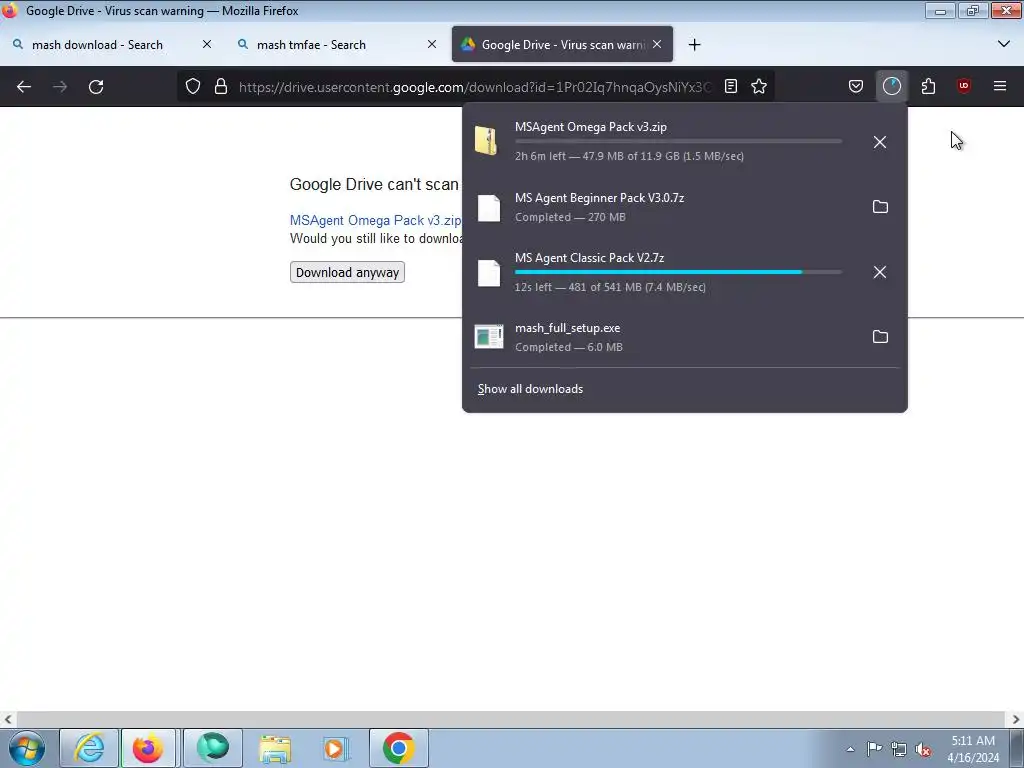Open Action Center flag icon

874,749
